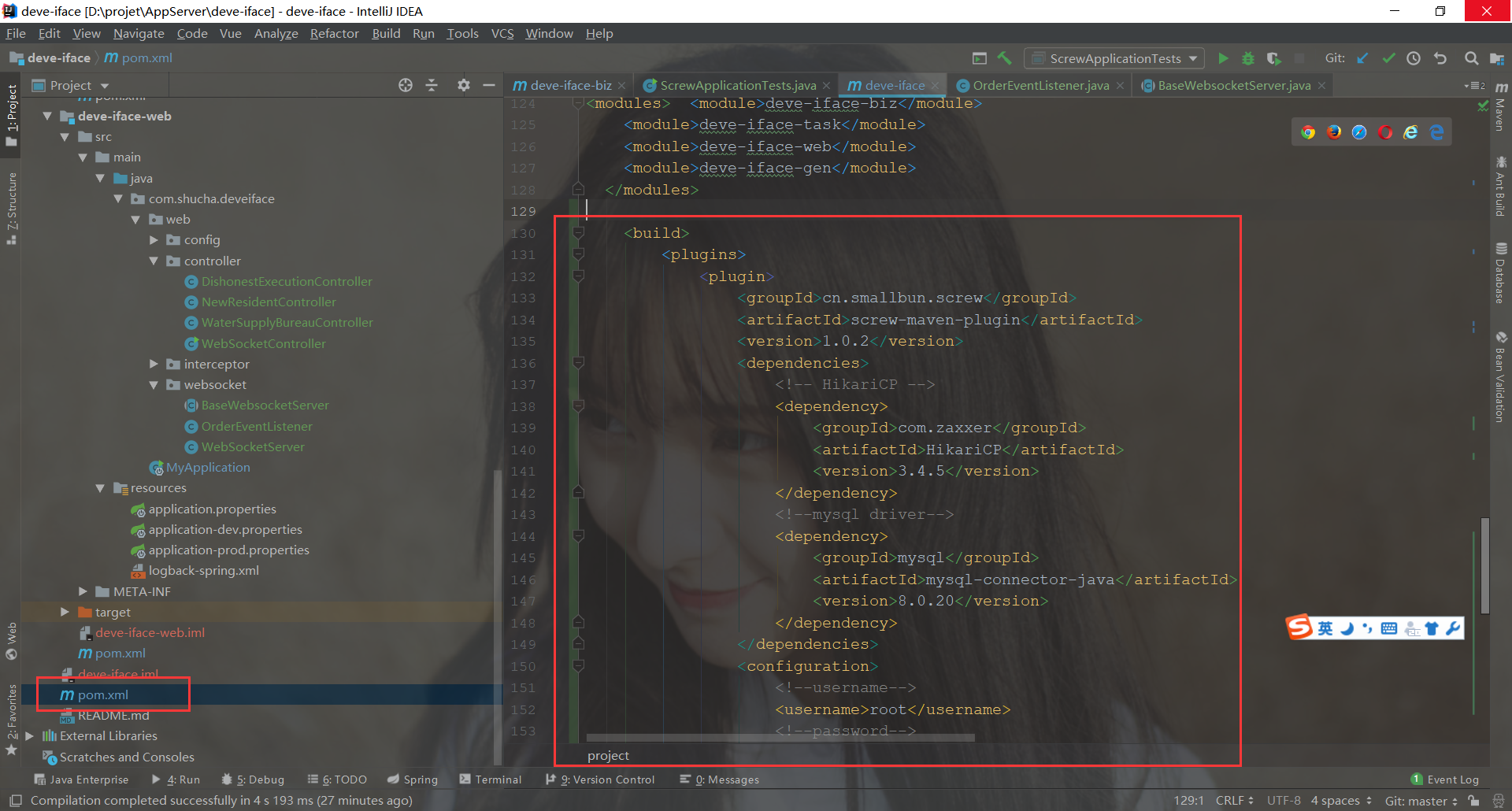The height and width of the screenshot is (811, 1512).
Task: Update project from Git with blue arrow icon
Action: click(x=1363, y=57)
